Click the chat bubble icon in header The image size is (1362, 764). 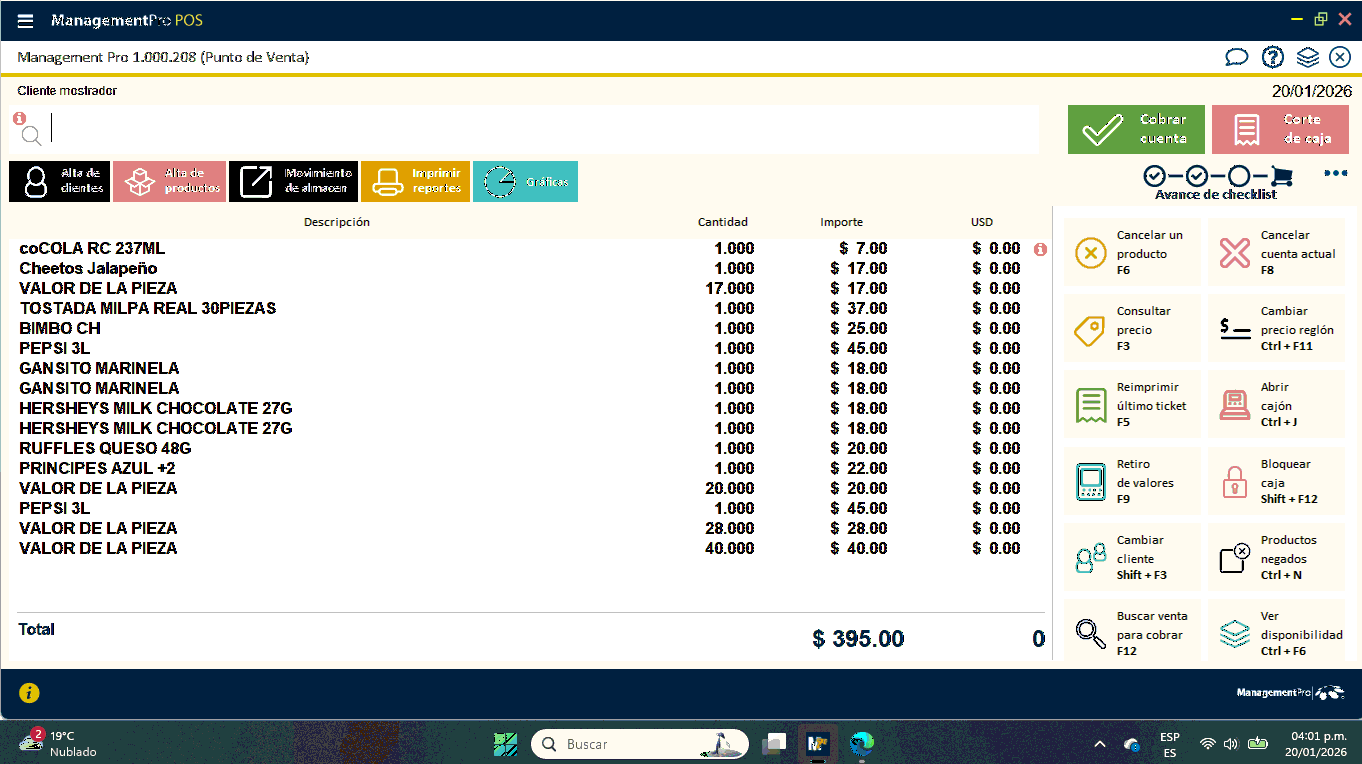pos(1237,58)
